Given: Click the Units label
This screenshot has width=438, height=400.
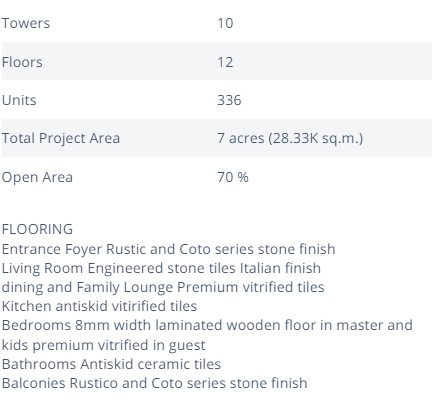Looking at the screenshot, I should click(19, 100).
